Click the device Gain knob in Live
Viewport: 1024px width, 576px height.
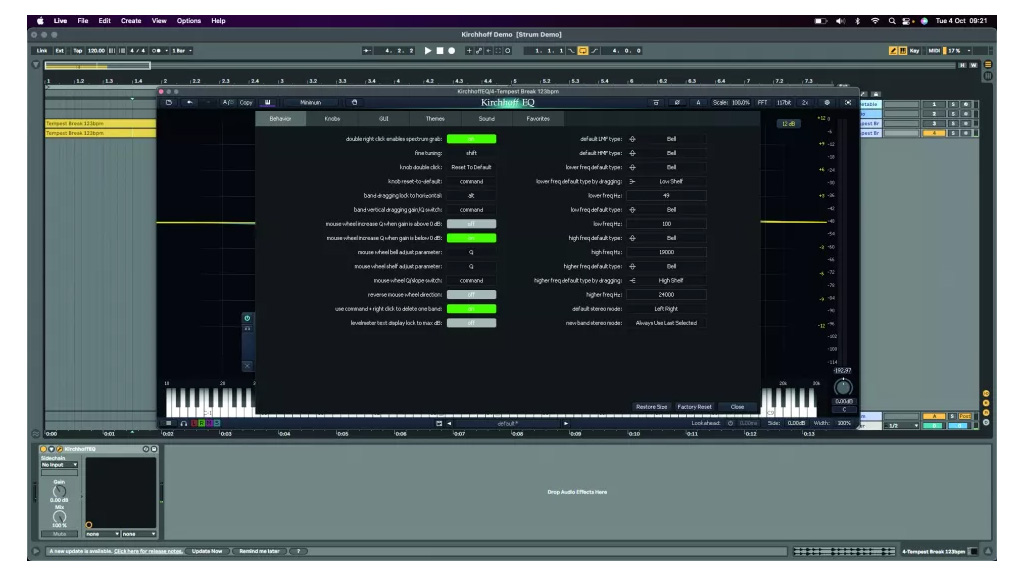pyautogui.click(x=59, y=491)
